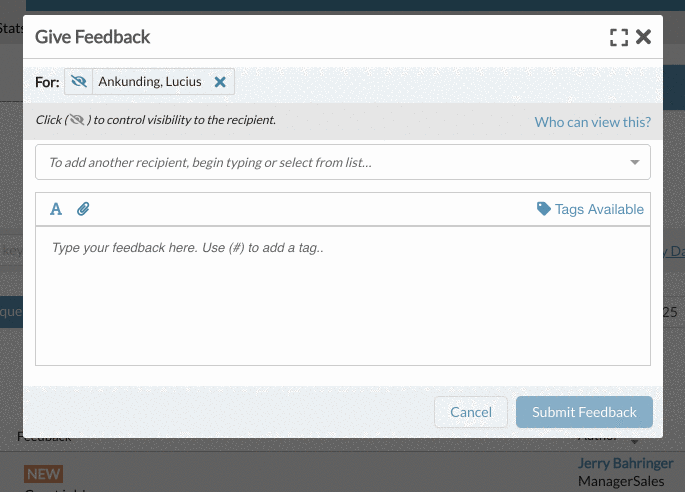This screenshot has width=685, height=492.
Task: Click the NEW badge on feedback entry
Action: [x=43, y=474]
